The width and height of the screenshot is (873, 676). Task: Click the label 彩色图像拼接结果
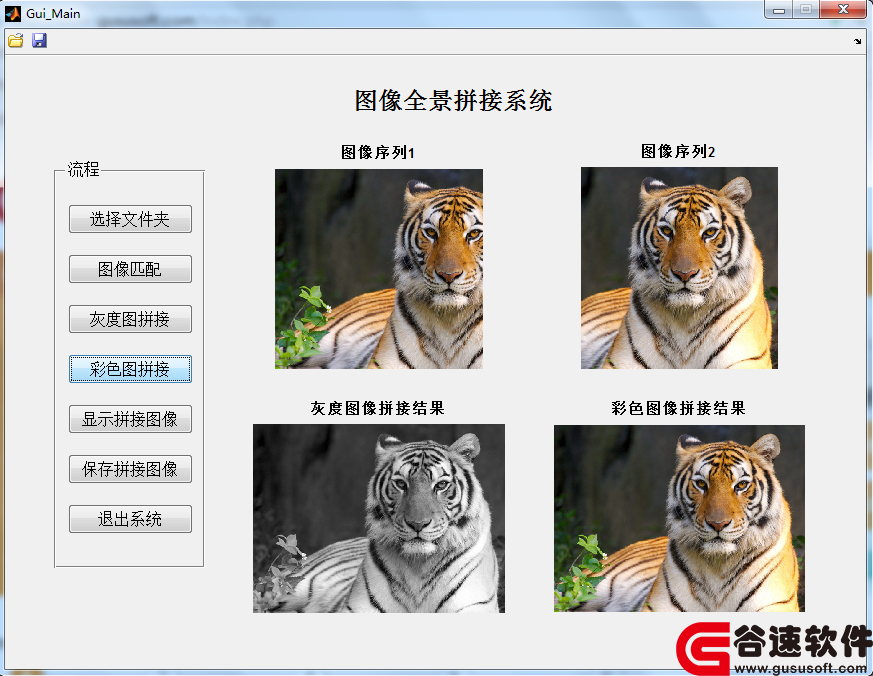tap(678, 408)
